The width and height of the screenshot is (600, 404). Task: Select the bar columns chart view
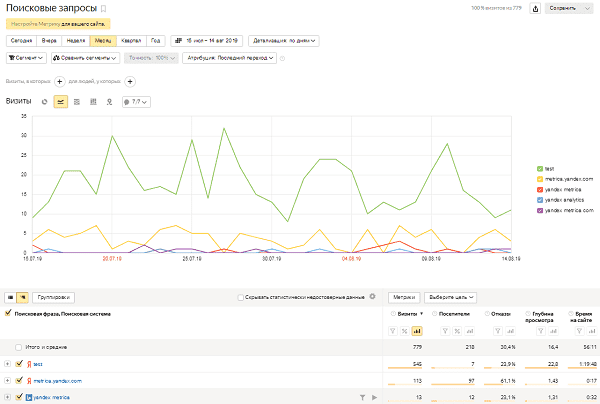point(92,101)
